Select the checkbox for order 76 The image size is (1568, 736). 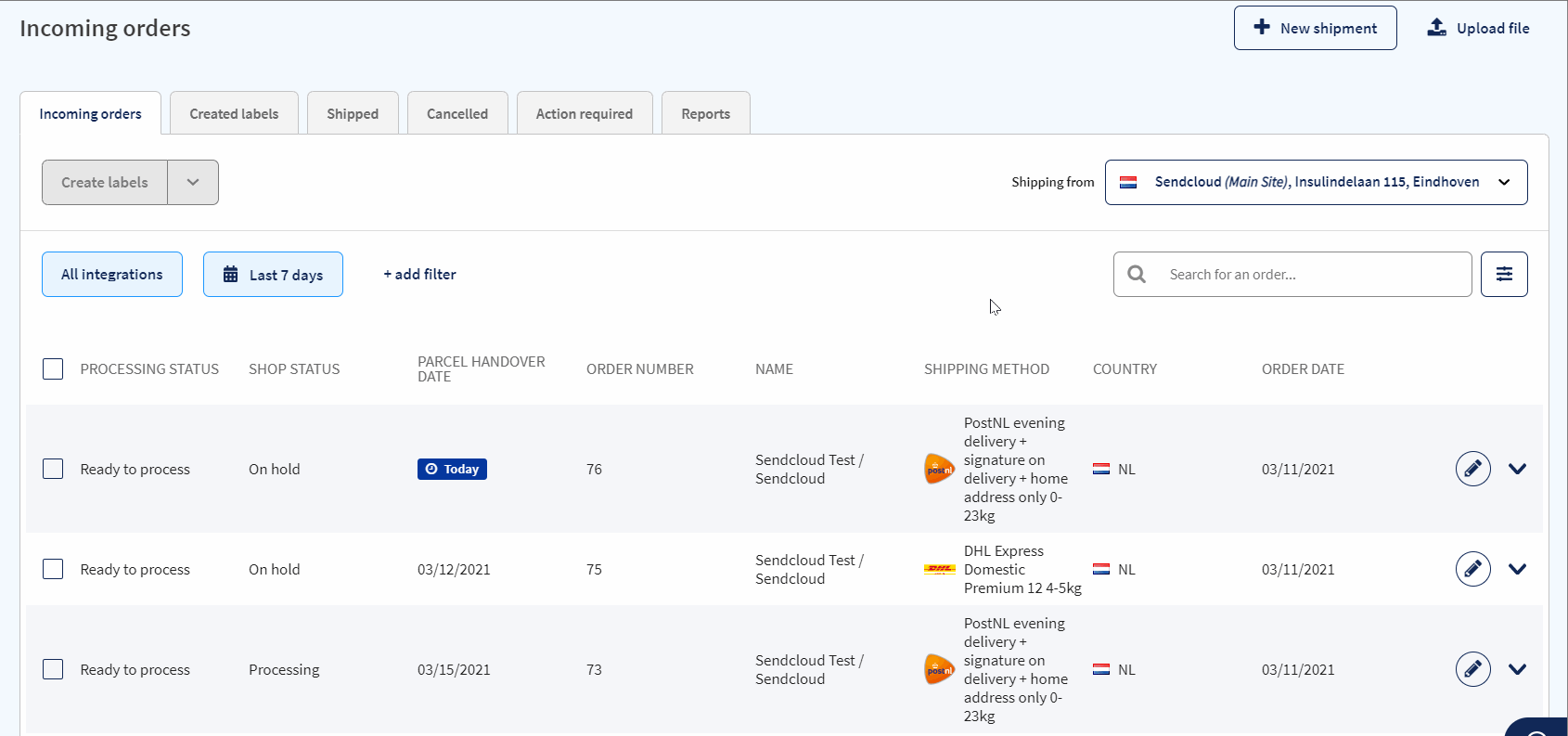53,469
